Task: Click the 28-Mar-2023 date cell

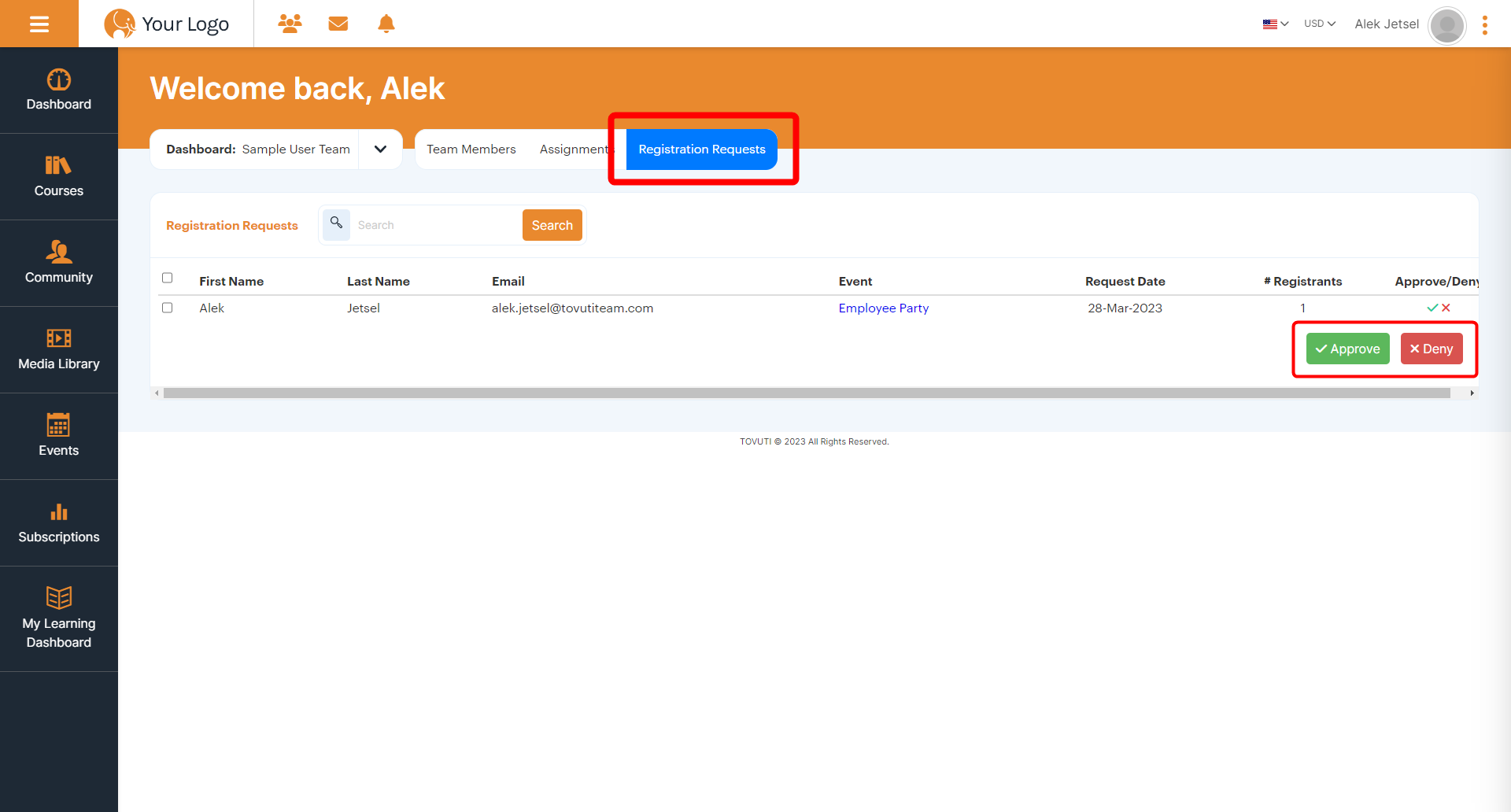Action: click(x=1125, y=308)
